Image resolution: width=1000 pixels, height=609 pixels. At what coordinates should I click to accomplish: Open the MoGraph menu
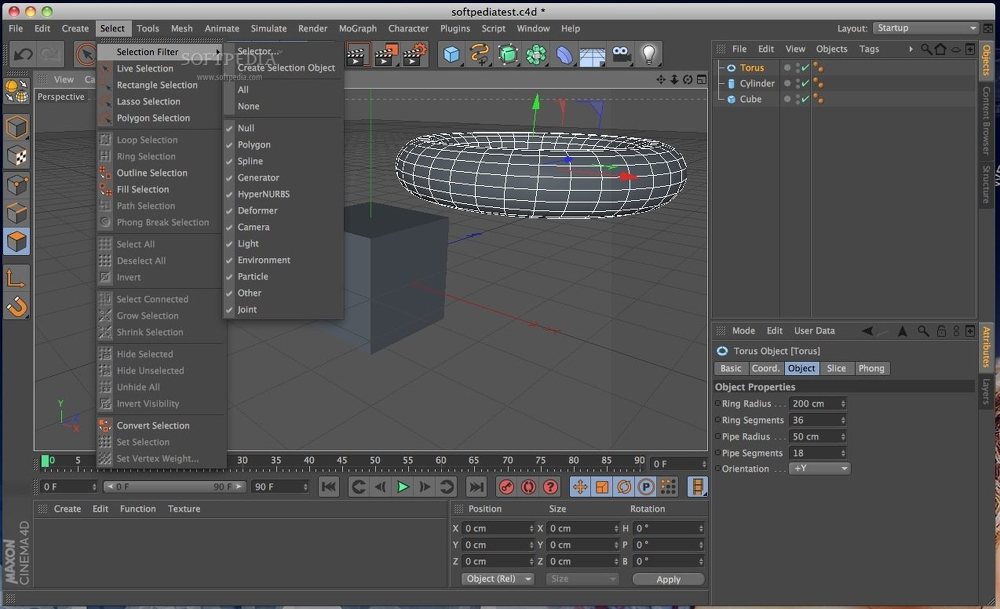[x=358, y=28]
